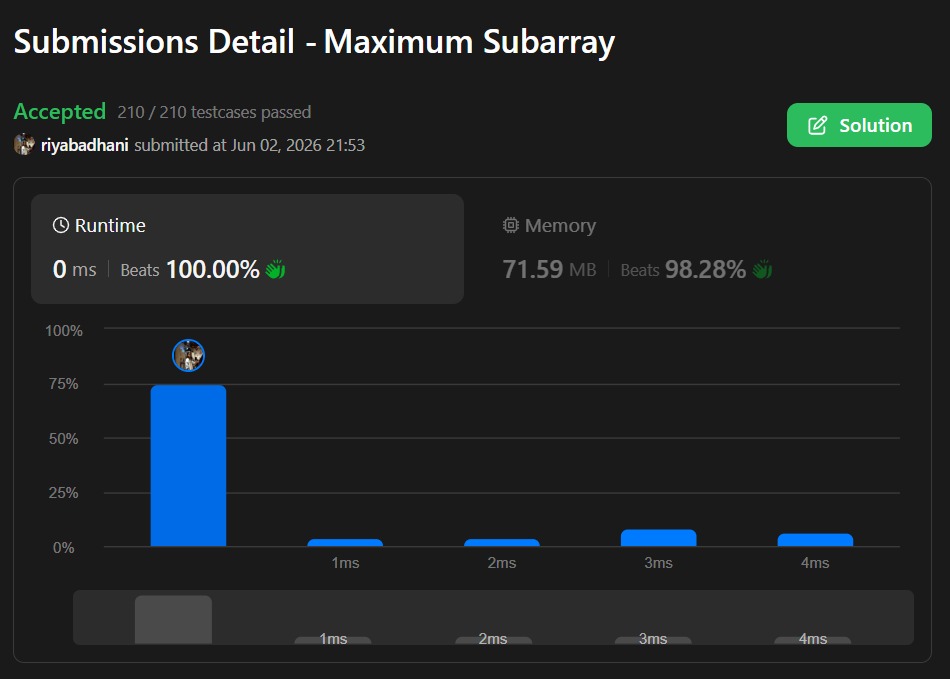Click the 'submitted at Jun 02, 2026 21:53' text
Screen dimensions: 950x679
(x=250, y=145)
